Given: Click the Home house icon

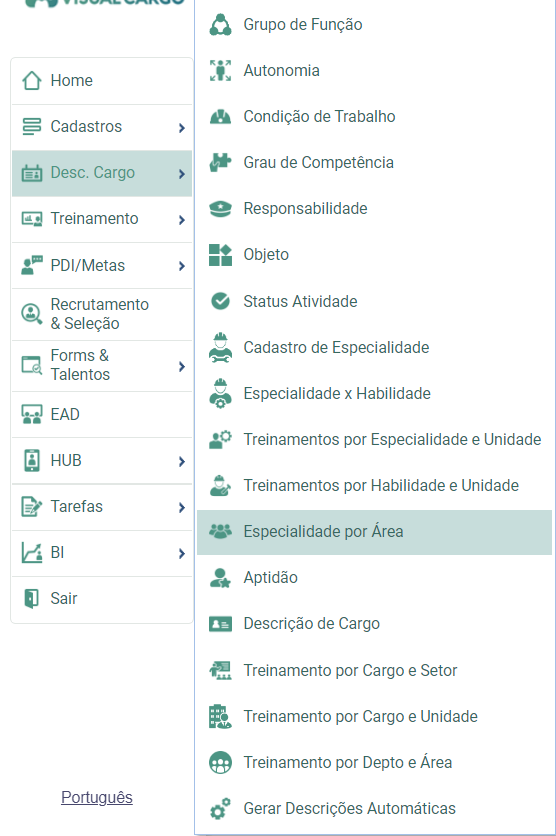Looking at the screenshot, I should click(31, 81).
